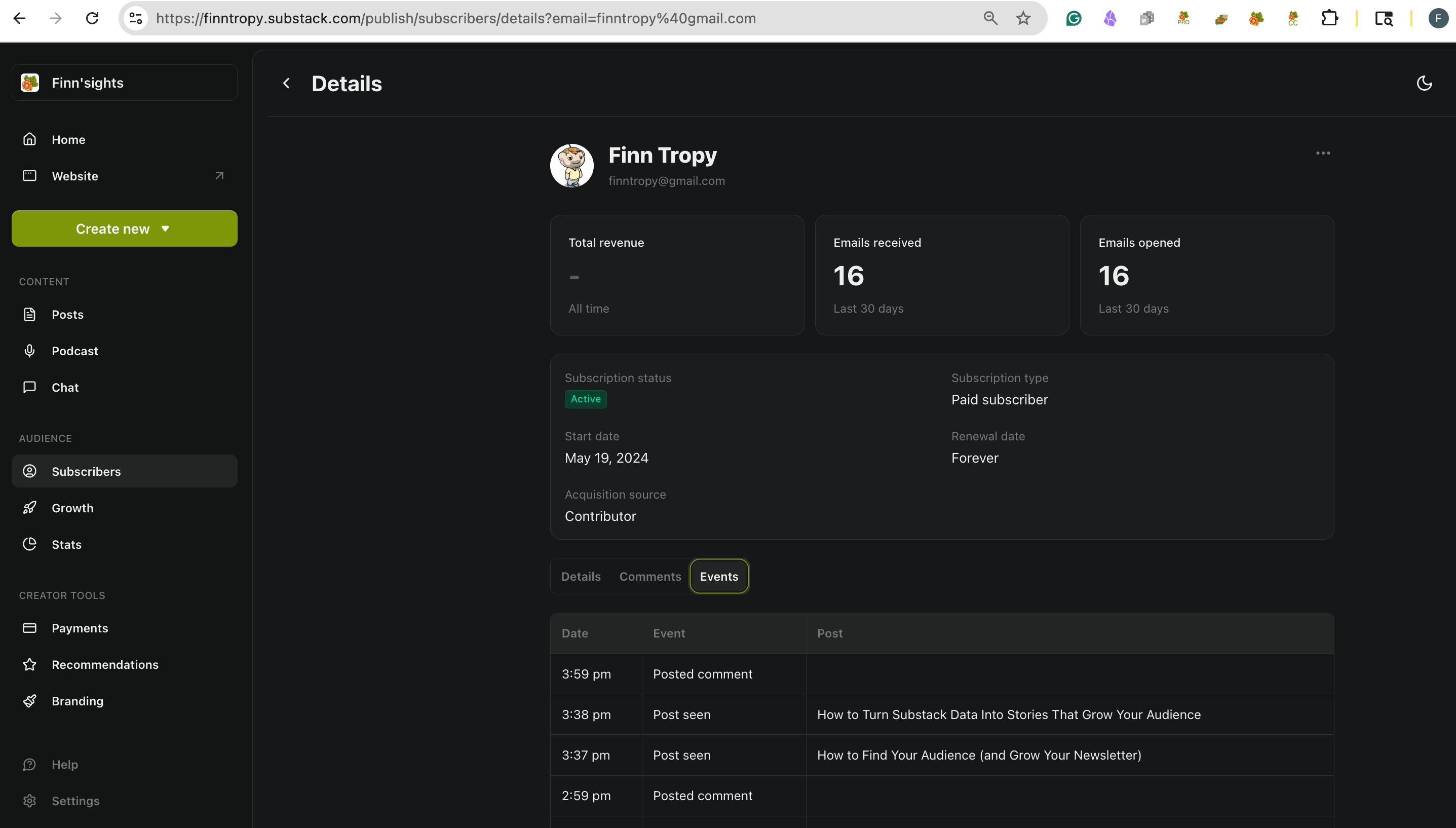Open Recommendations star icon

click(x=29, y=664)
